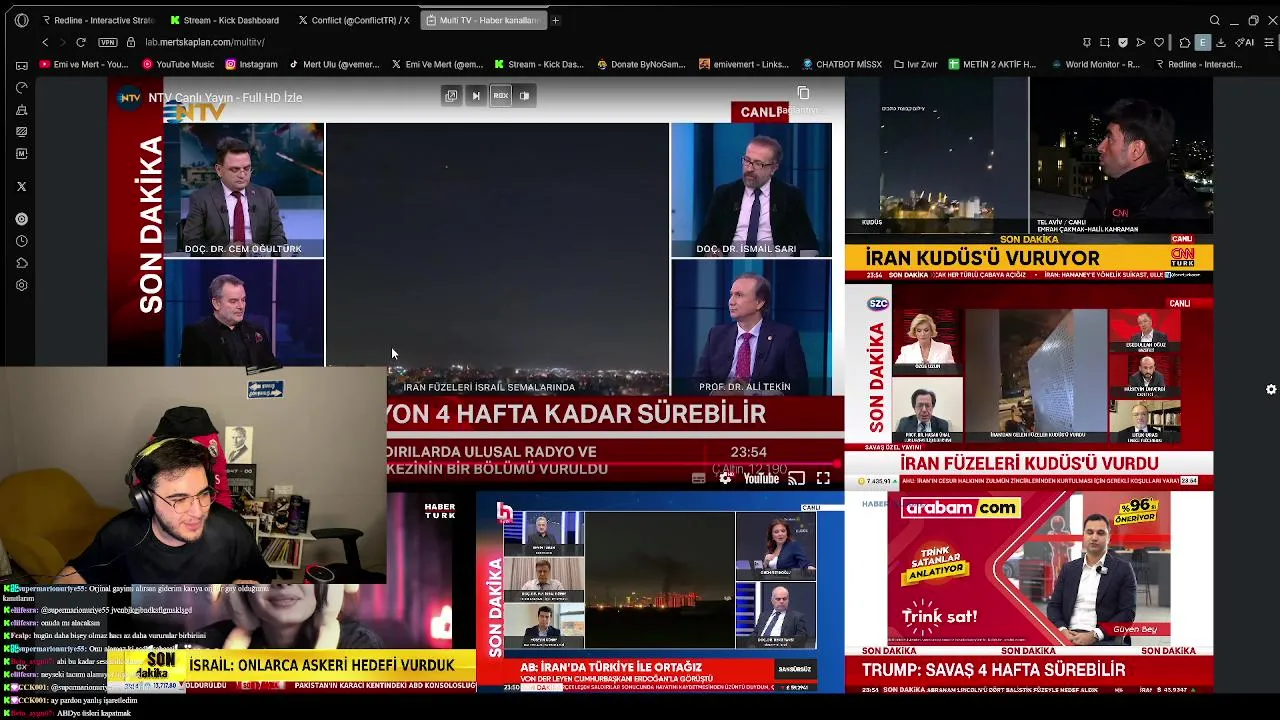The width and height of the screenshot is (1280, 720).
Task: Go forward to the next page
Action: 62,42
